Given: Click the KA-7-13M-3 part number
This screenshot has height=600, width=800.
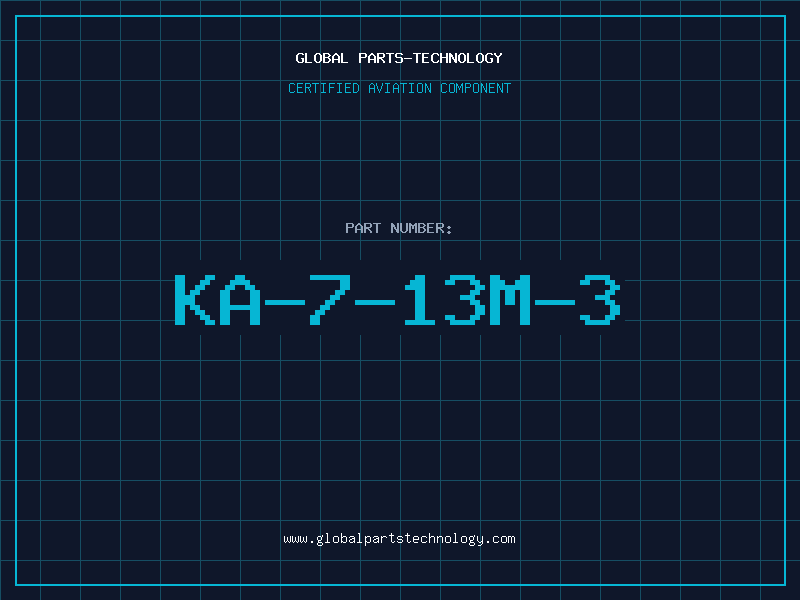Looking at the screenshot, I should [x=398, y=300].
